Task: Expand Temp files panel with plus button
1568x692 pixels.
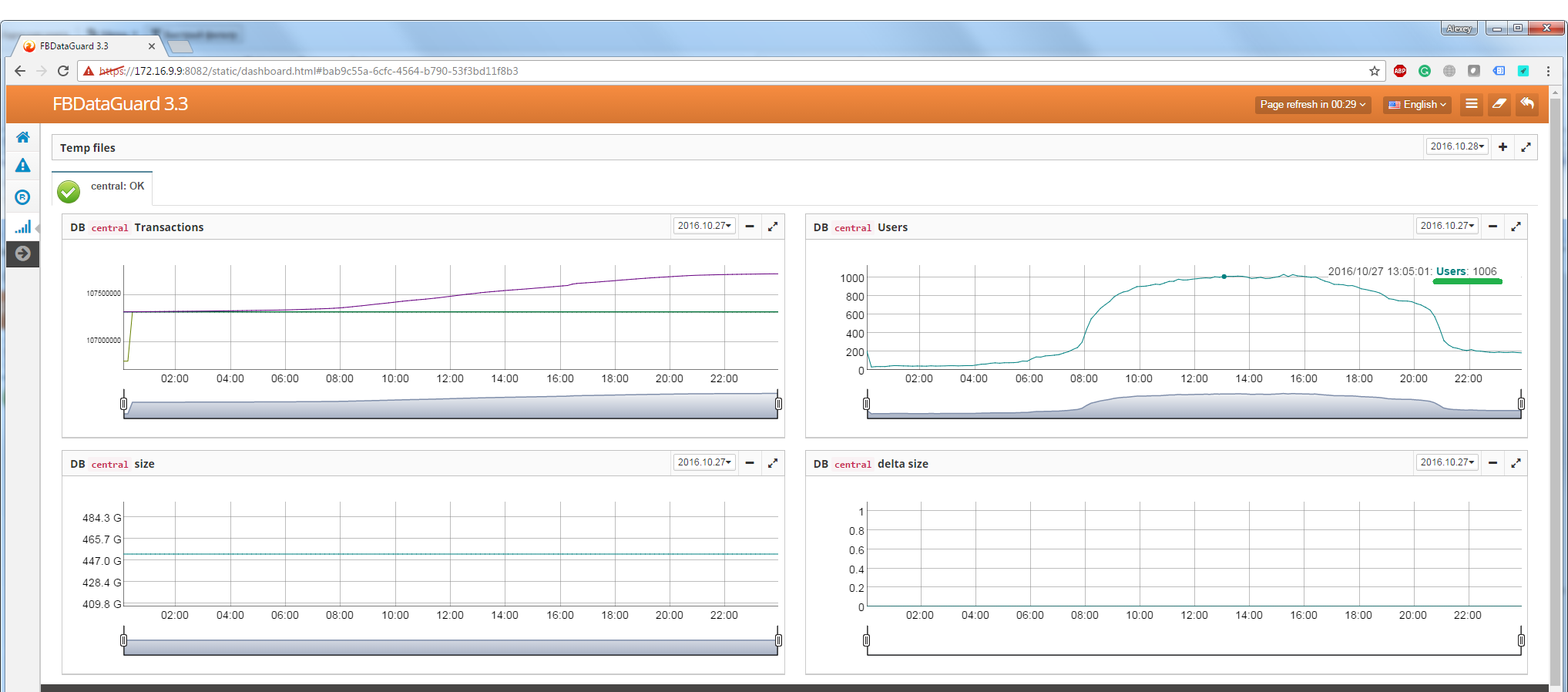Action: coord(1503,147)
